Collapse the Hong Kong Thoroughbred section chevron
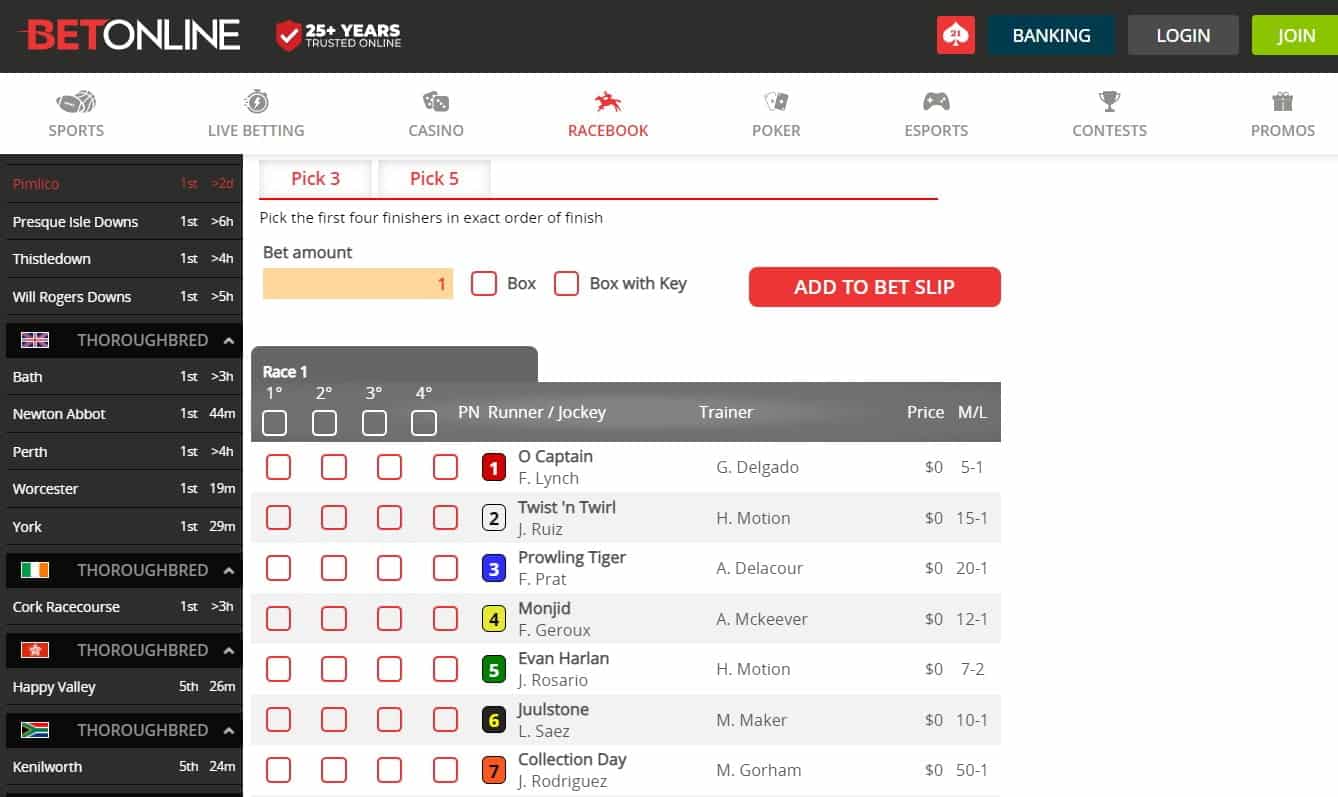This screenshot has width=1338, height=797. pyautogui.click(x=229, y=650)
